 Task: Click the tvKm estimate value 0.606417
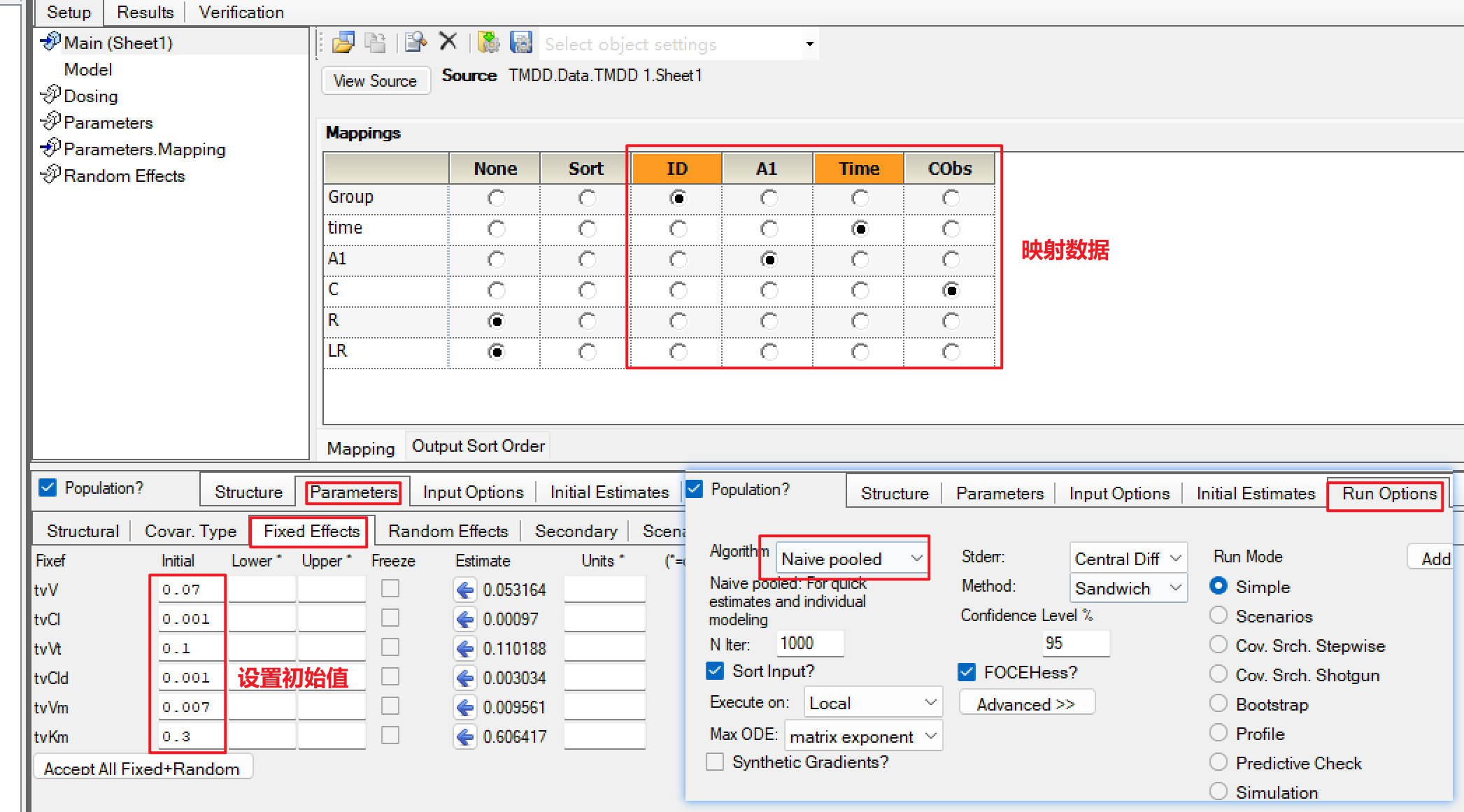[515, 737]
